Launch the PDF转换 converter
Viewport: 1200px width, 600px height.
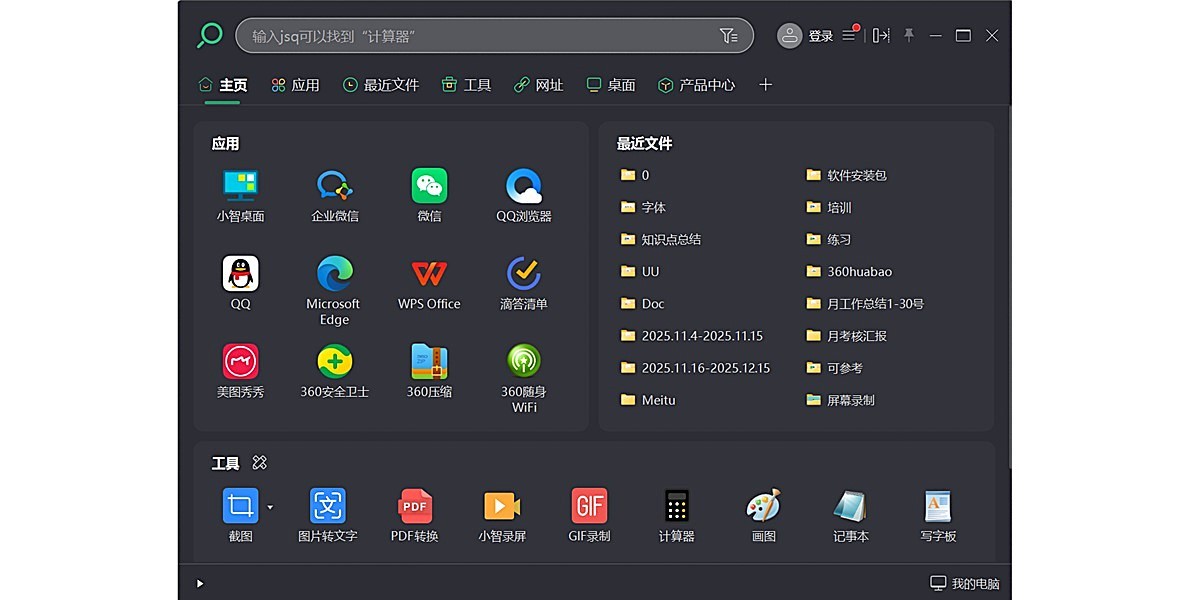(x=415, y=507)
